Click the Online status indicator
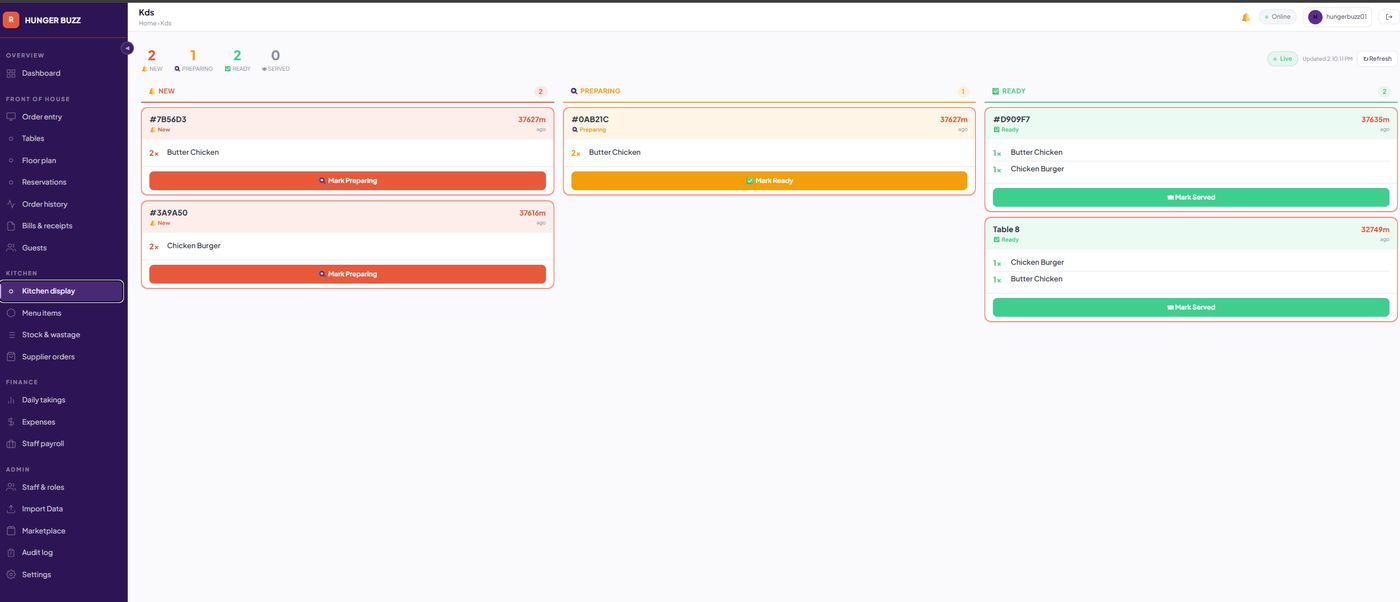 coord(1278,17)
